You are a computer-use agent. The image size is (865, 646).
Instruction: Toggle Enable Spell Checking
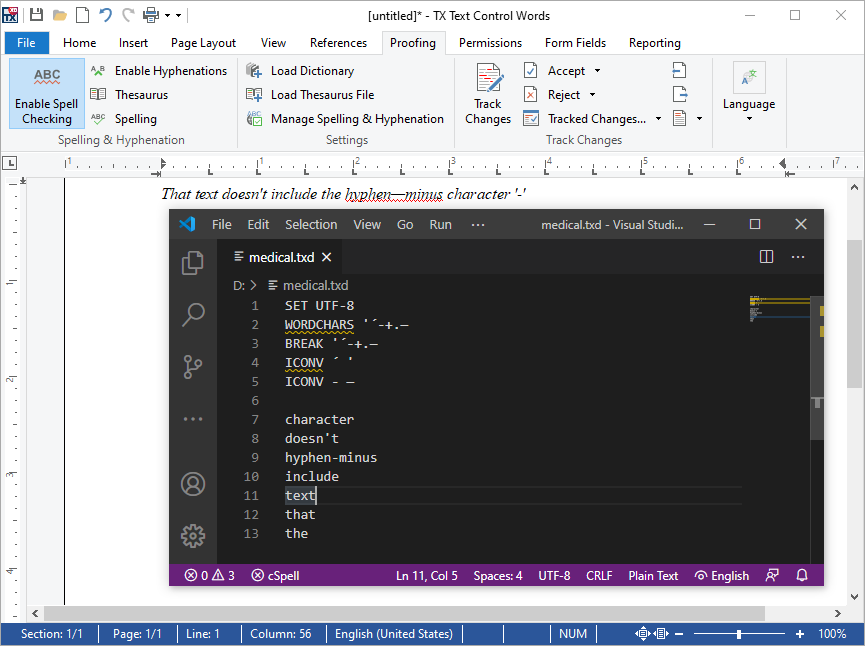(47, 95)
